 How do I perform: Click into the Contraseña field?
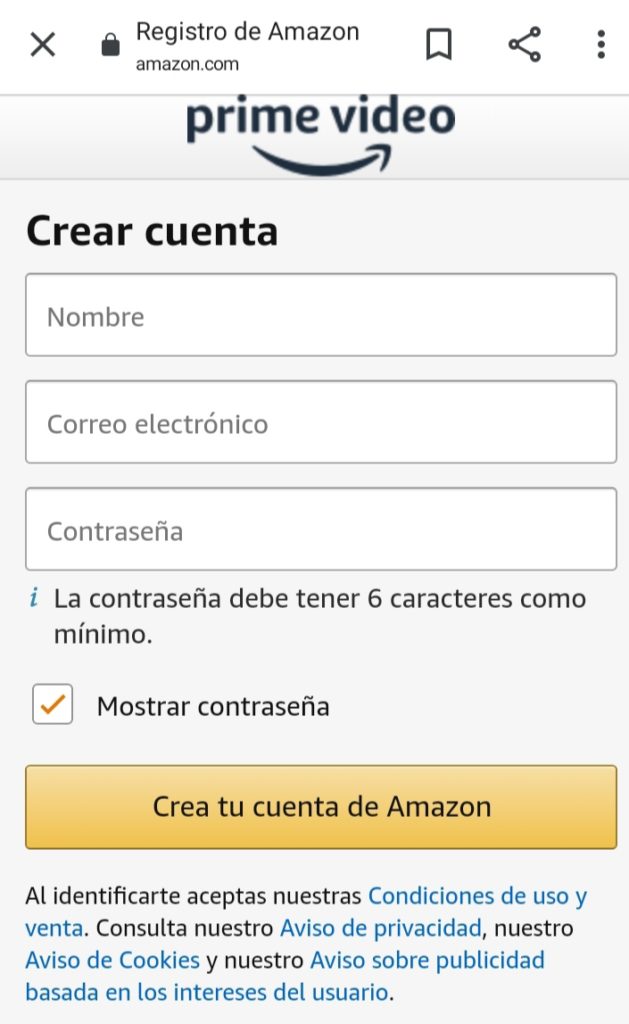pyautogui.click(x=320, y=529)
